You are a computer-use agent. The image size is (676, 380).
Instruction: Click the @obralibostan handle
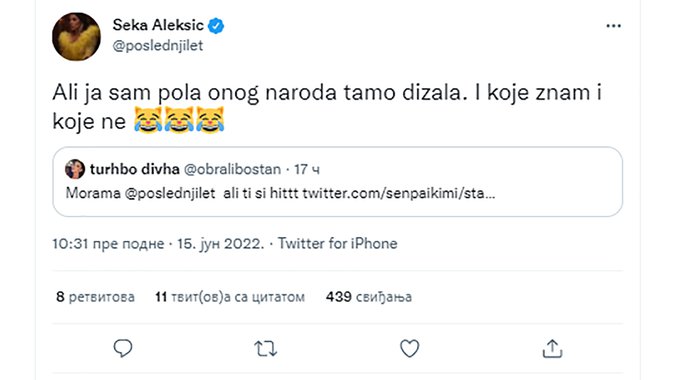[232, 170]
